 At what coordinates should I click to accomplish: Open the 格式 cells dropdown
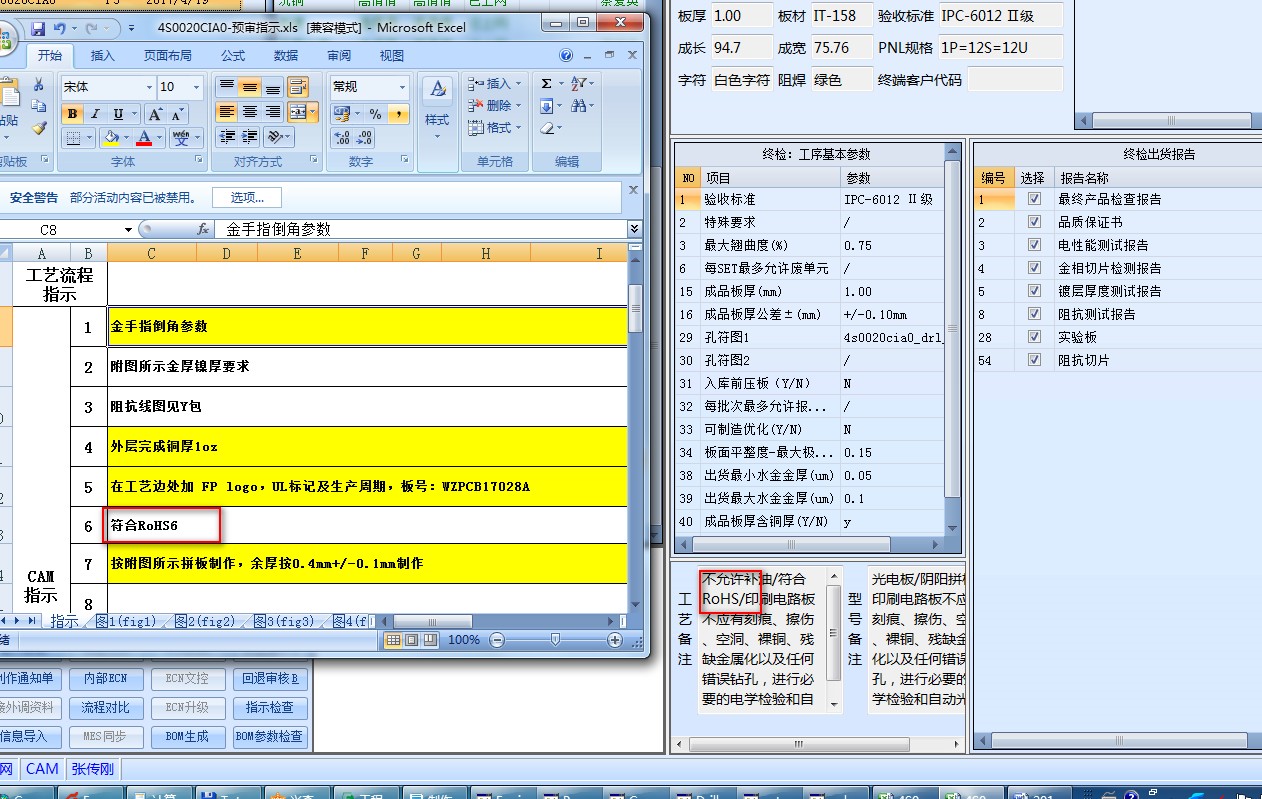pos(519,128)
